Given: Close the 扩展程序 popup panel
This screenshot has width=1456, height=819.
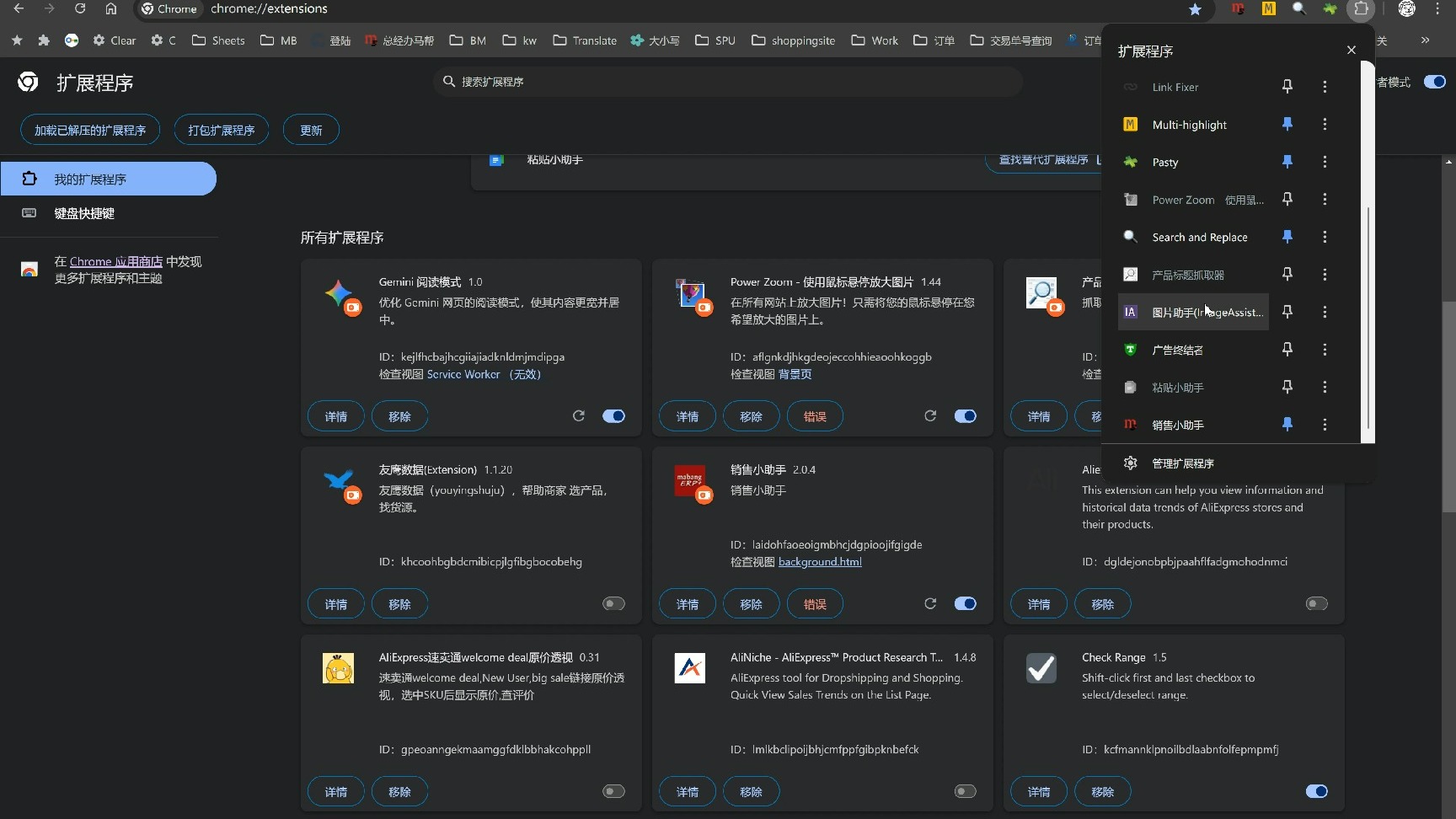Looking at the screenshot, I should (1352, 50).
